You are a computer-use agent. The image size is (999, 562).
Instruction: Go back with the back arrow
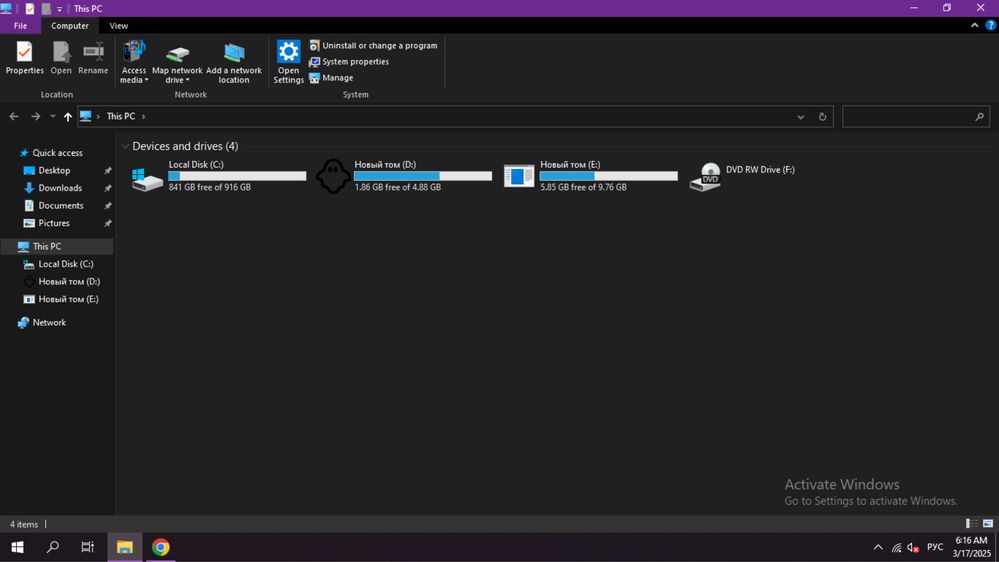14,117
